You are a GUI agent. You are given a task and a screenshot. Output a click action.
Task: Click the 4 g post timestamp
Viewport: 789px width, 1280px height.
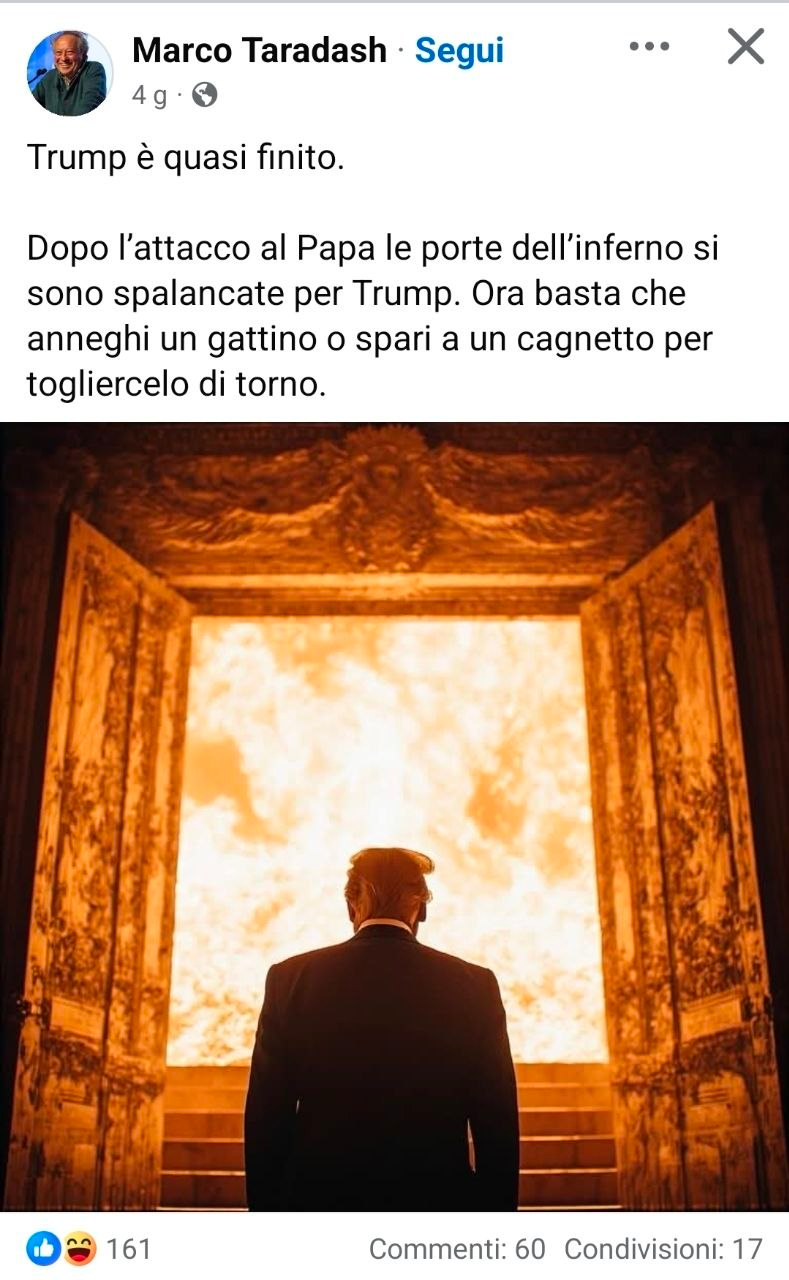(149, 95)
